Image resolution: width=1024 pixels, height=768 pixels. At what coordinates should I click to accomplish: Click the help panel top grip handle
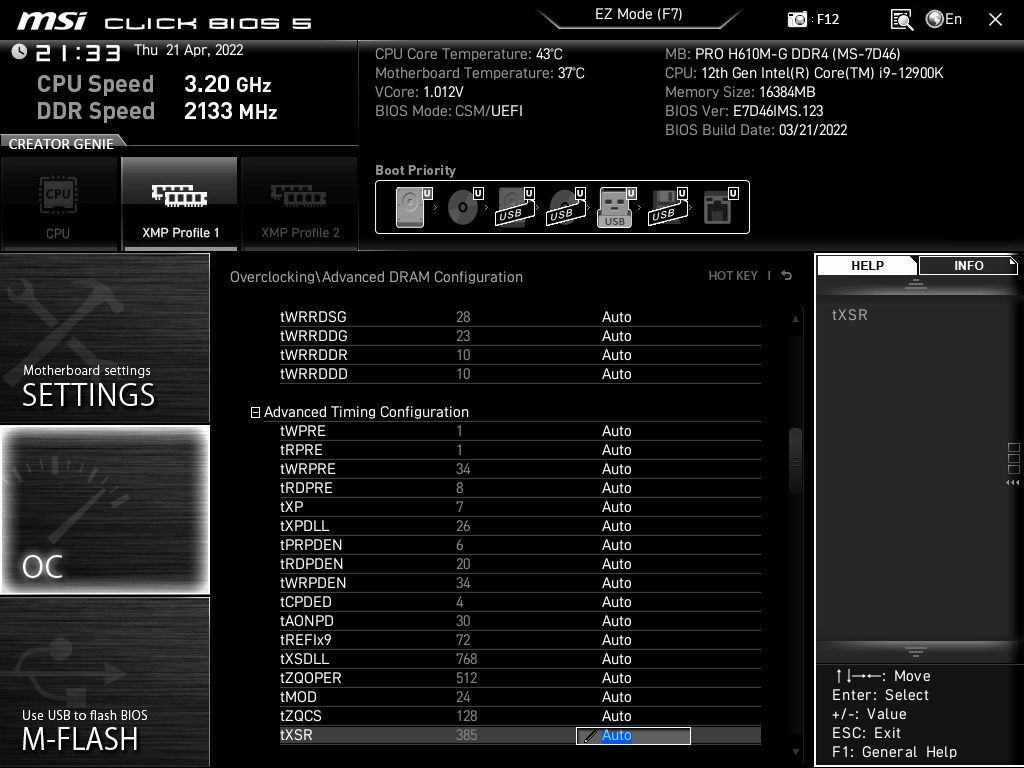pyautogui.click(x=916, y=283)
